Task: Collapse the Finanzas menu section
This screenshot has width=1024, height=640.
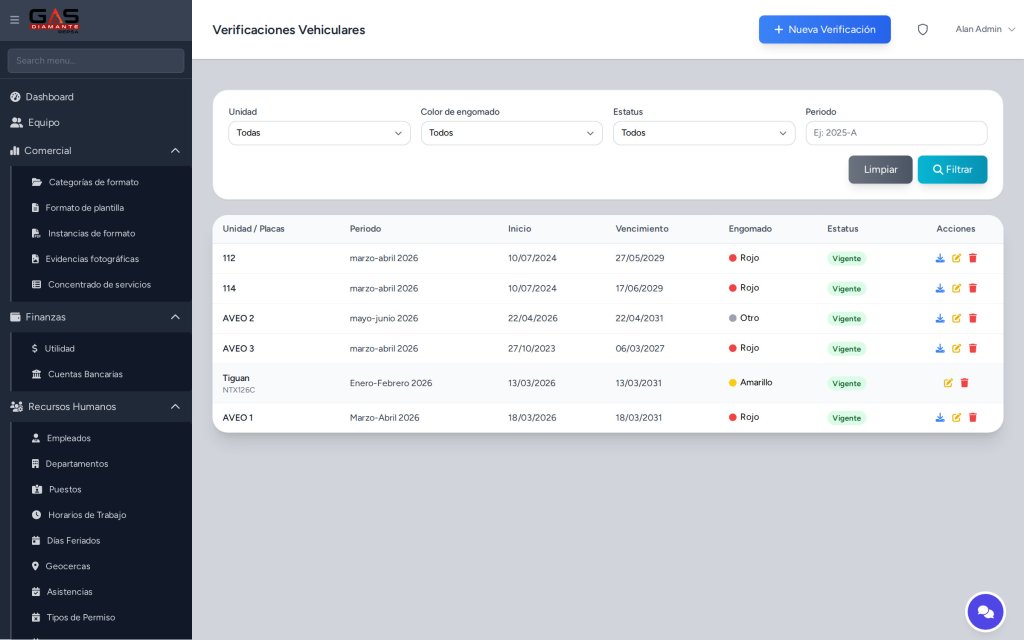Action: [x=96, y=317]
